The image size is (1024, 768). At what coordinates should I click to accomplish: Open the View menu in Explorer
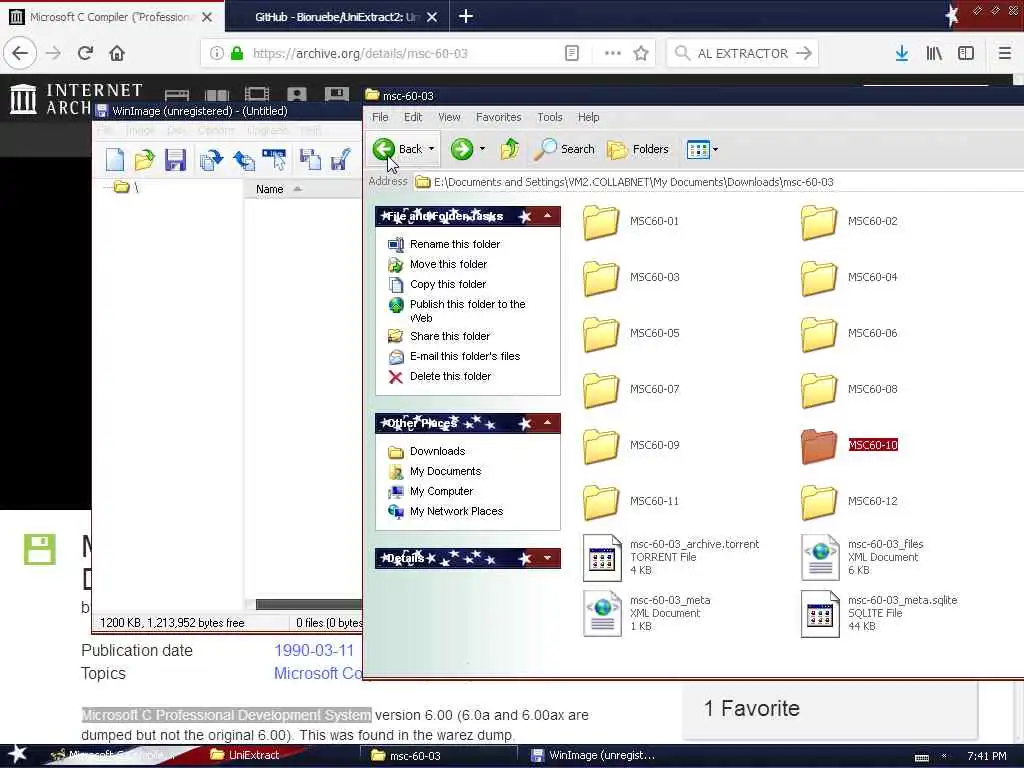(x=449, y=118)
